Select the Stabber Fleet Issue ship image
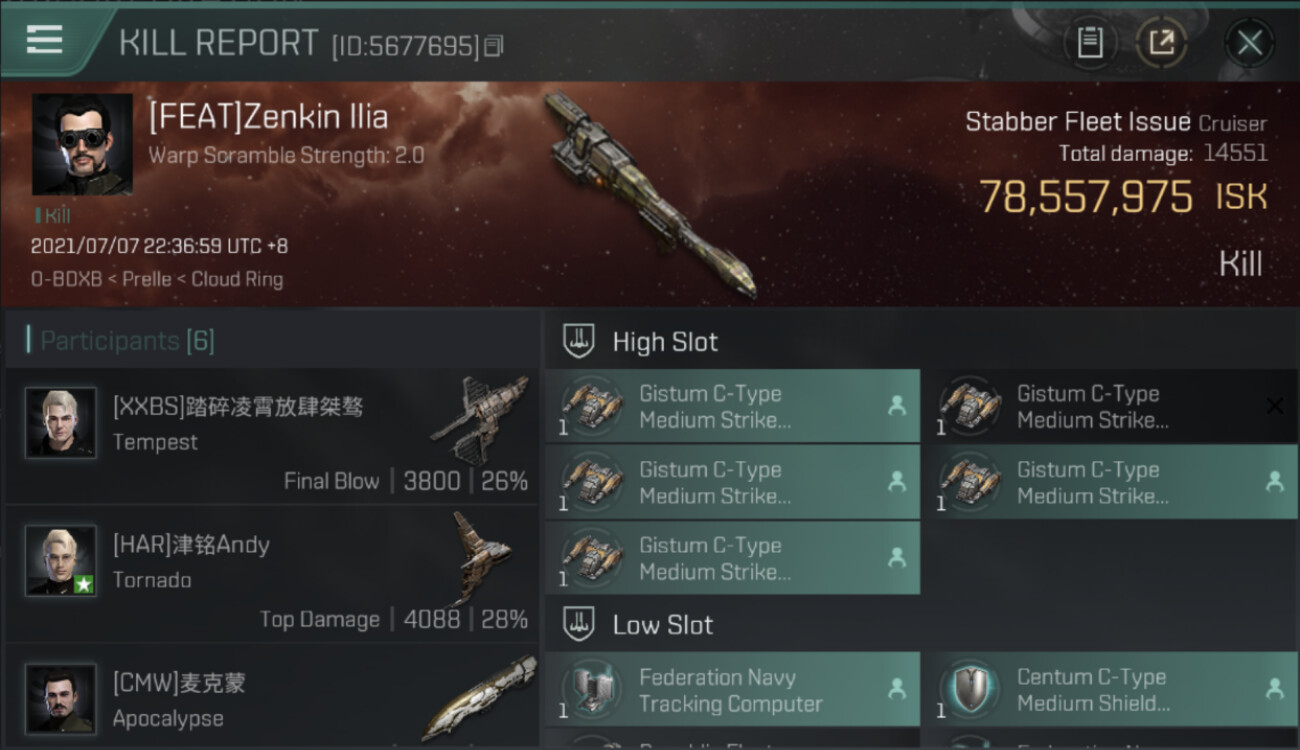The height and width of the screenshot is (750, 1300). coord(650,195)
